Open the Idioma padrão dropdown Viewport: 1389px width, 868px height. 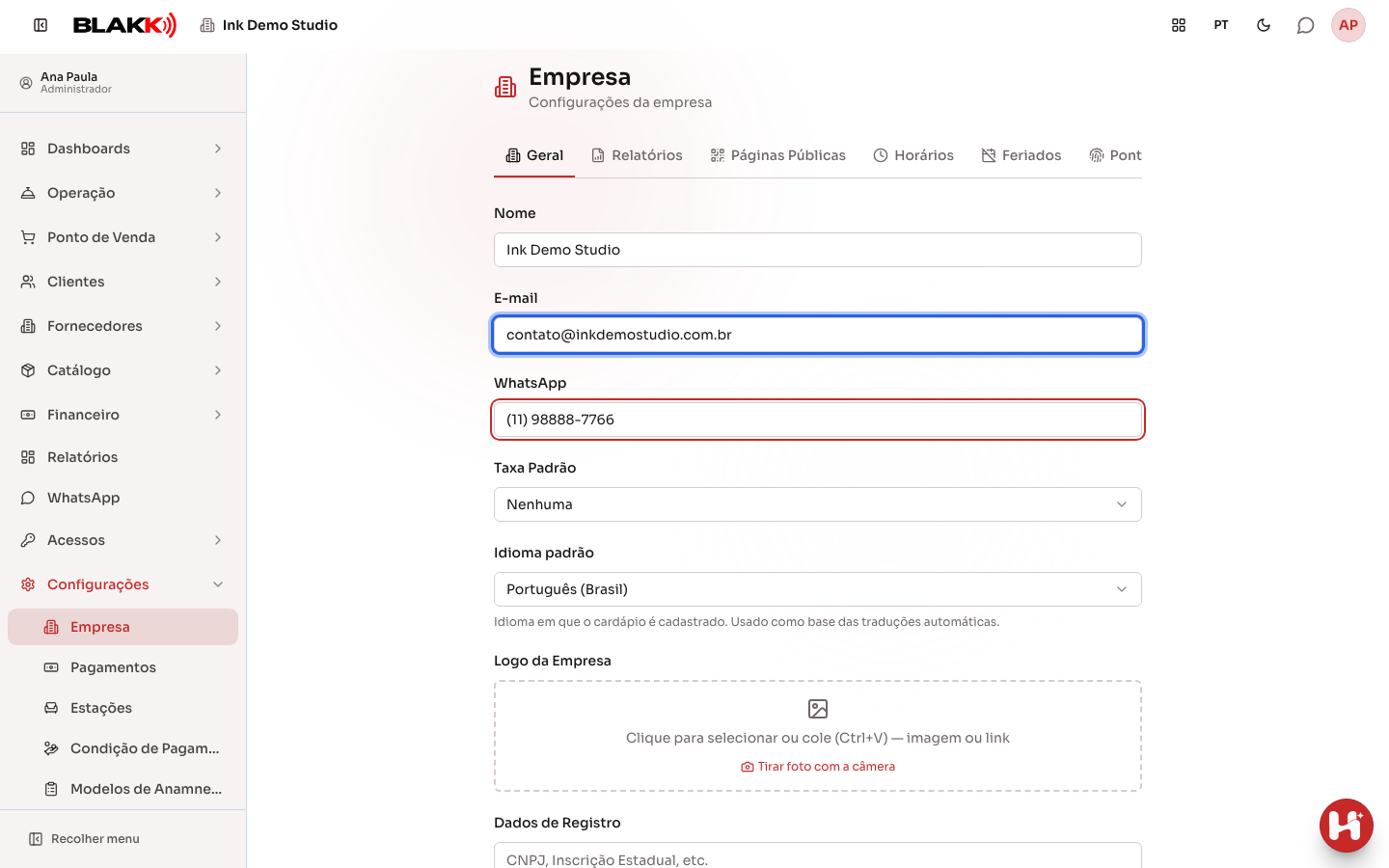coord(818,589)
